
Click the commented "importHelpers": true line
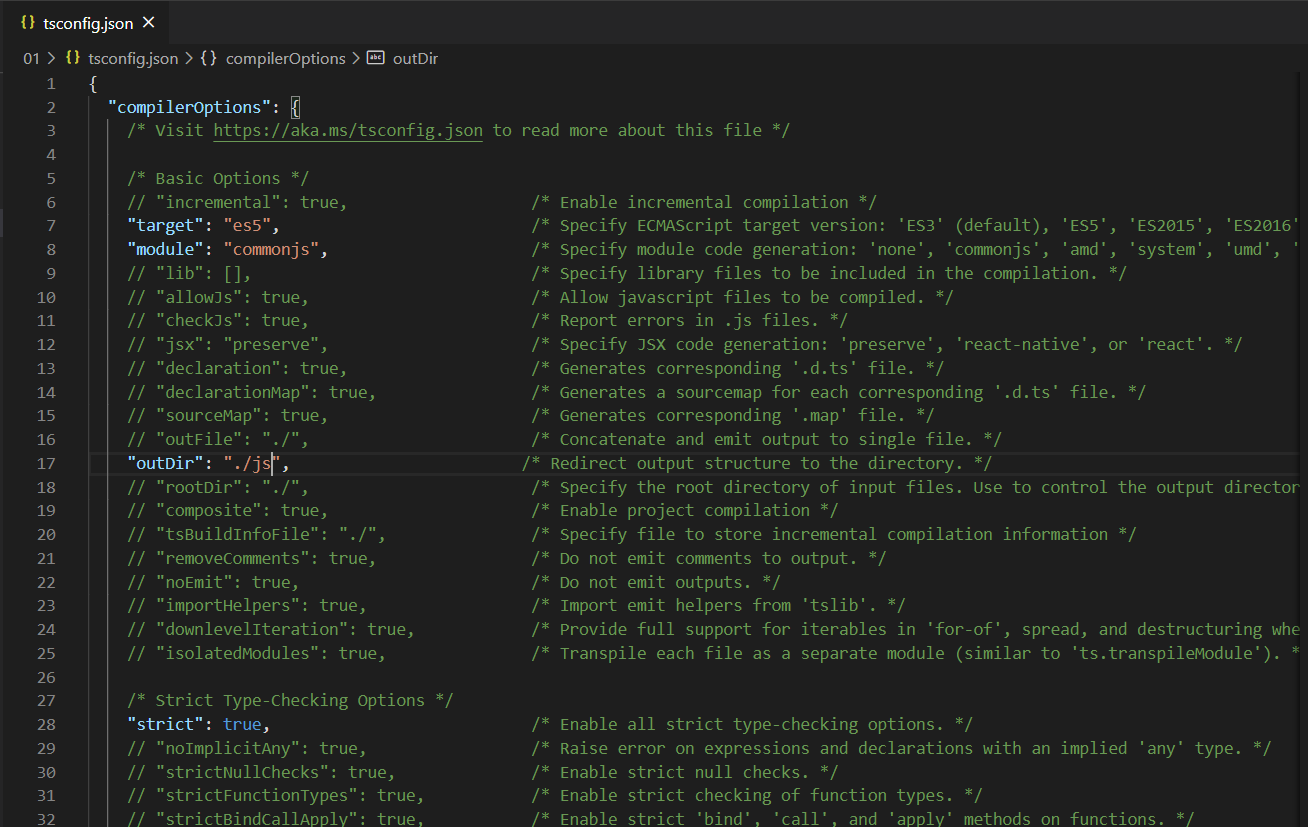pyautogui.click(x=247, y=605)
